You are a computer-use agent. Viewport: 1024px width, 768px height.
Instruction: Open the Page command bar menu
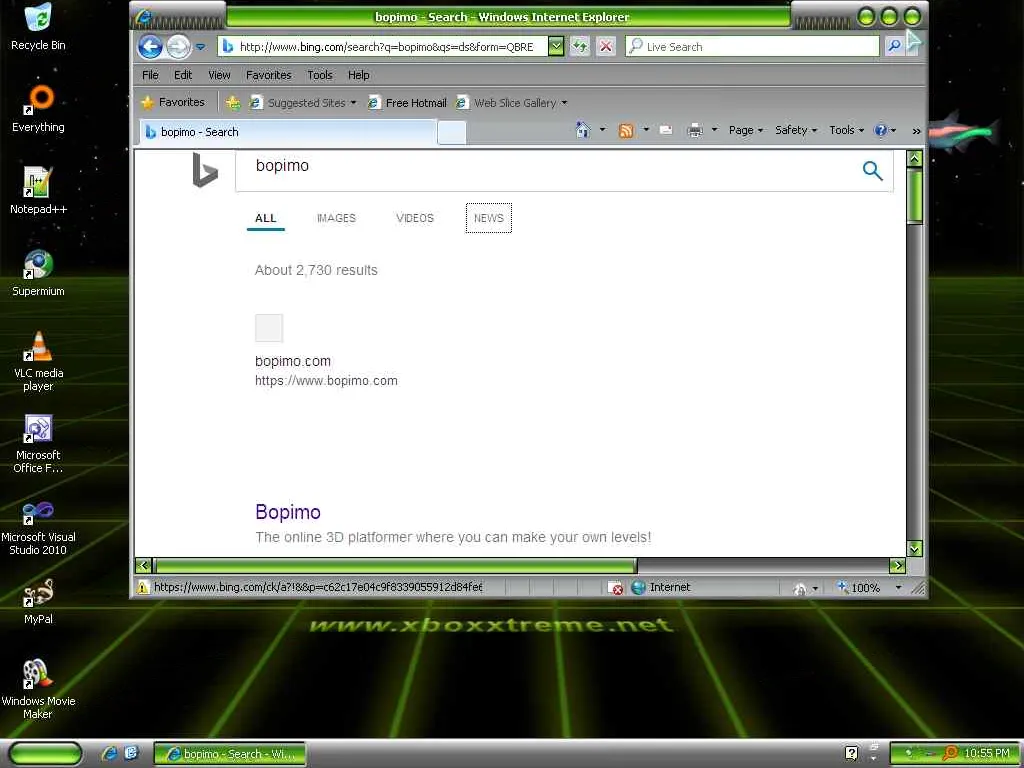point(746,130)
